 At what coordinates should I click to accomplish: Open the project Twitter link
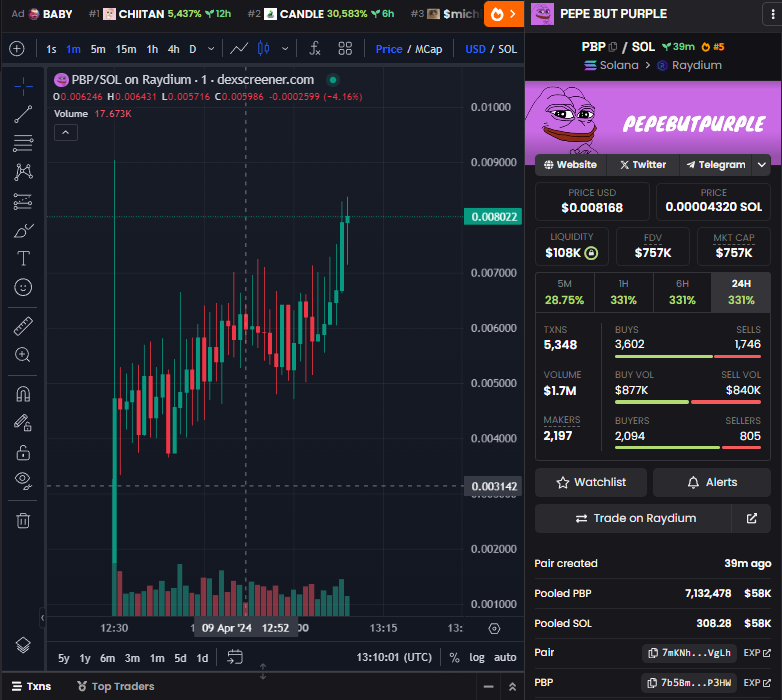point(643,165)
